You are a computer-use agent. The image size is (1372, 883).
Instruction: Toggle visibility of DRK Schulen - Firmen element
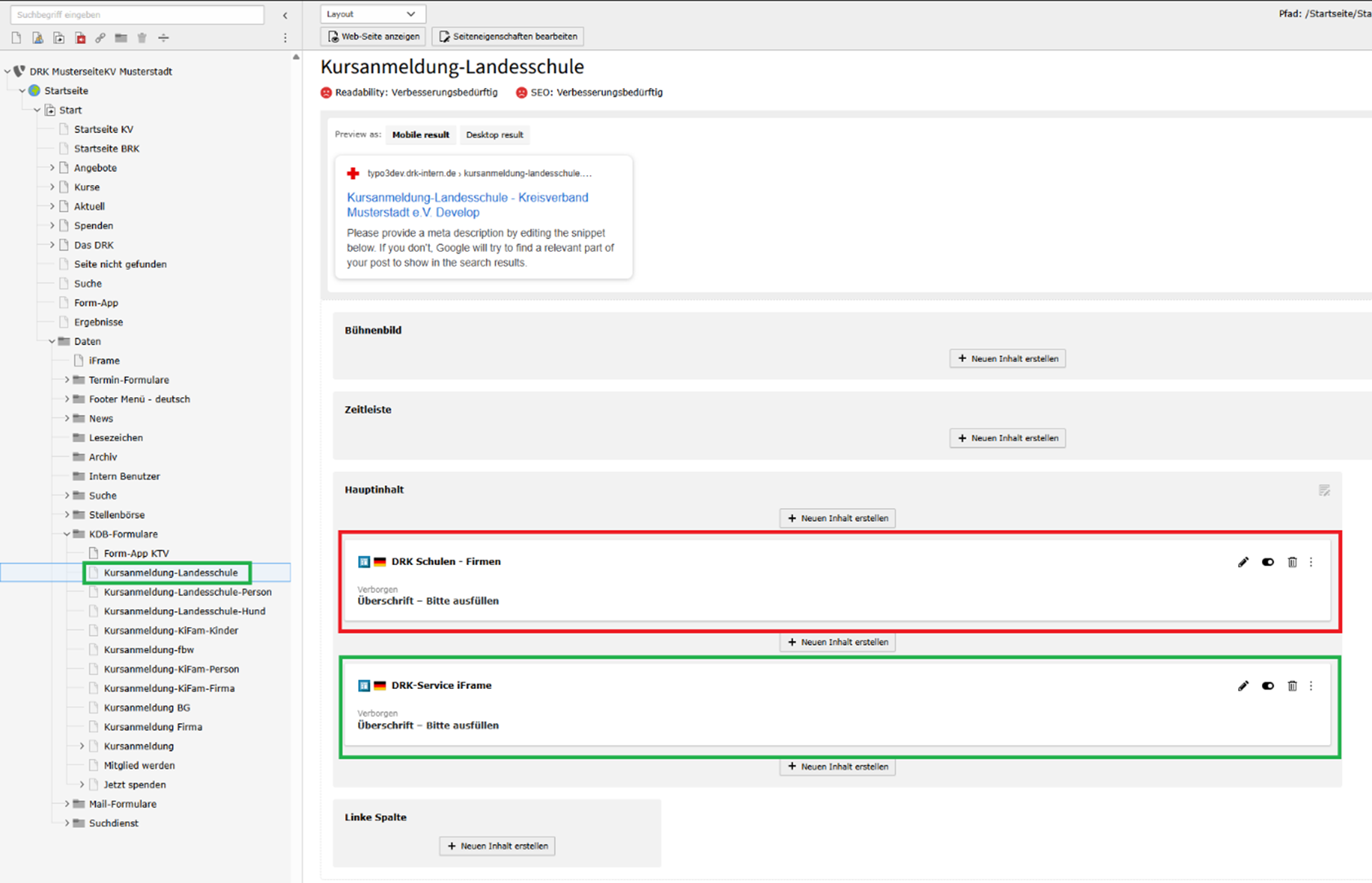coord(1268,562)
